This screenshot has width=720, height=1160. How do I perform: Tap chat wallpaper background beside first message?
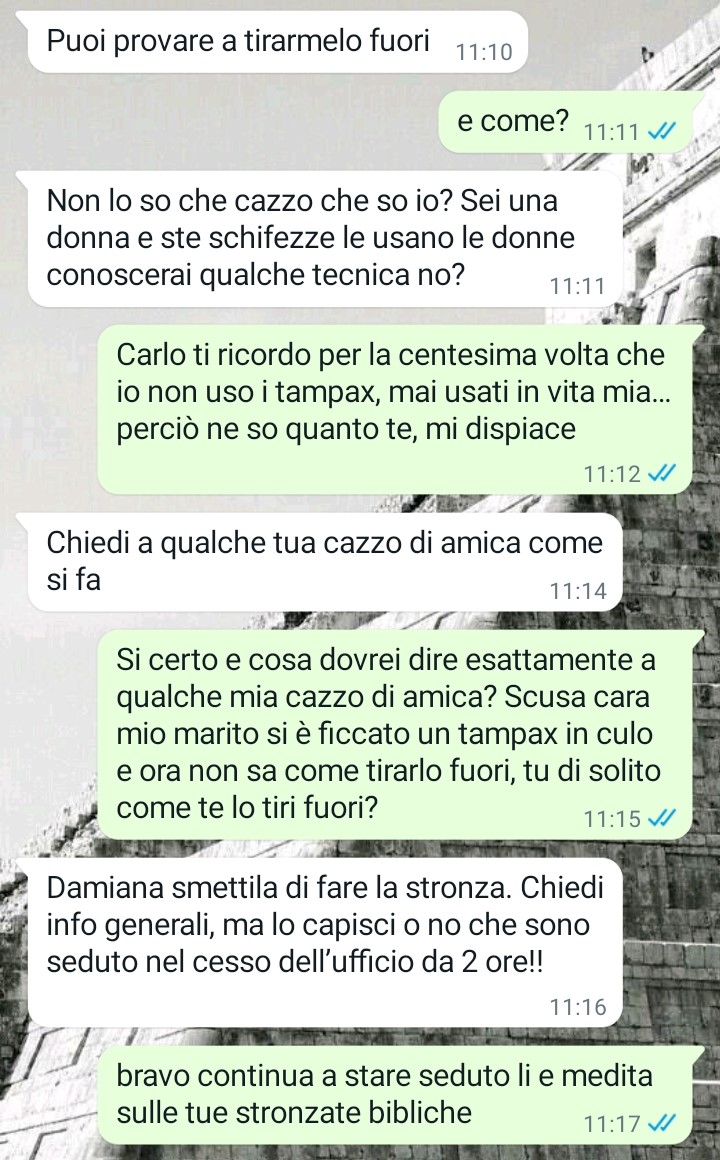(x=622, y=42)
